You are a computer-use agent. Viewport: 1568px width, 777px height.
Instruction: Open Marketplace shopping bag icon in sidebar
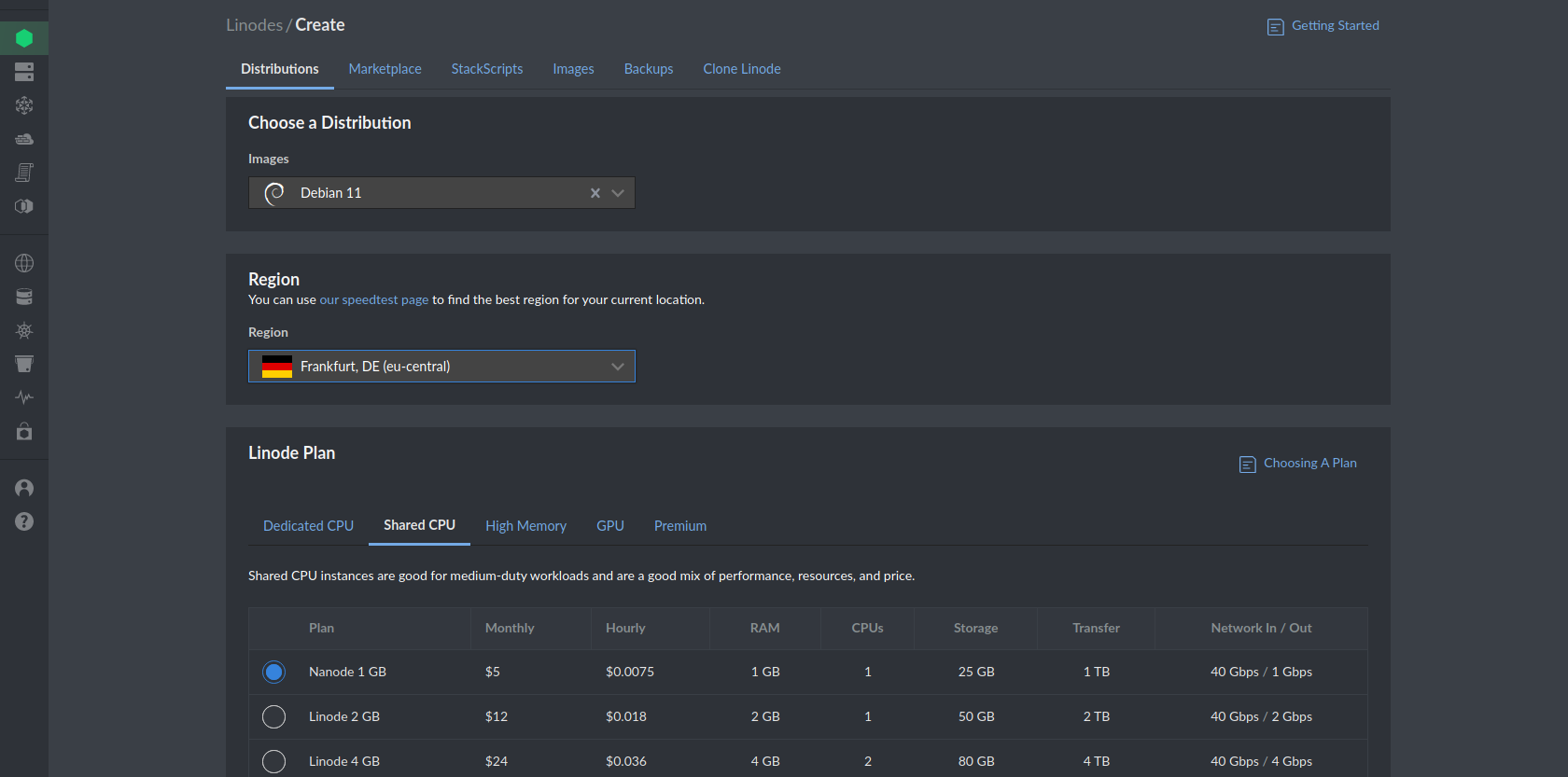[24, 431]
